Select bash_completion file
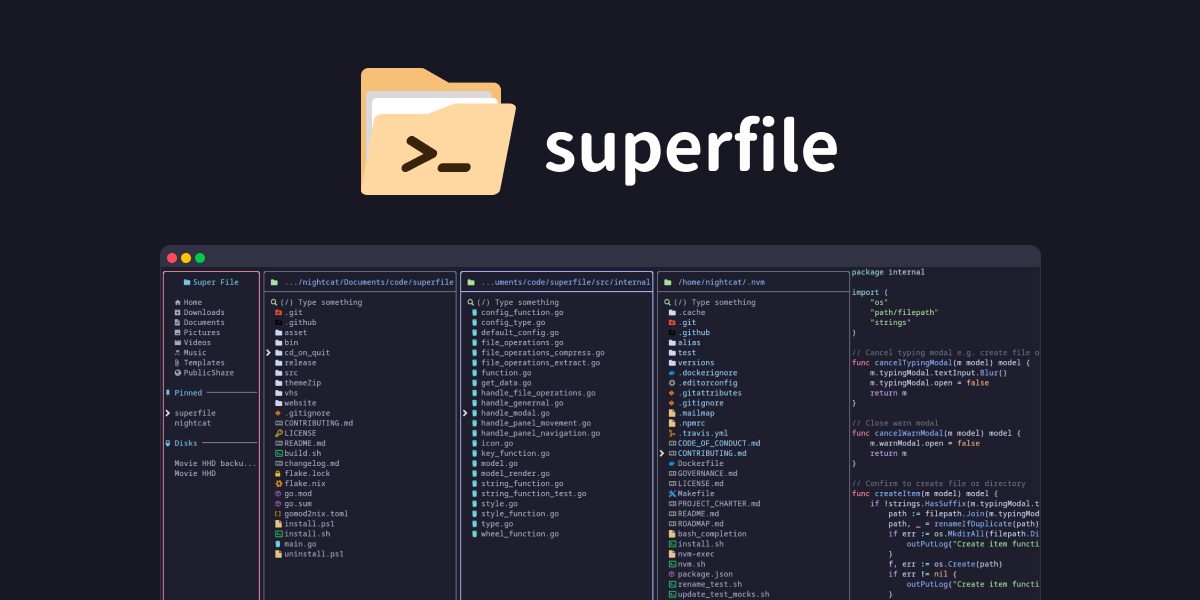Viewport: 1200px width, 600px height. pos(708,533)
